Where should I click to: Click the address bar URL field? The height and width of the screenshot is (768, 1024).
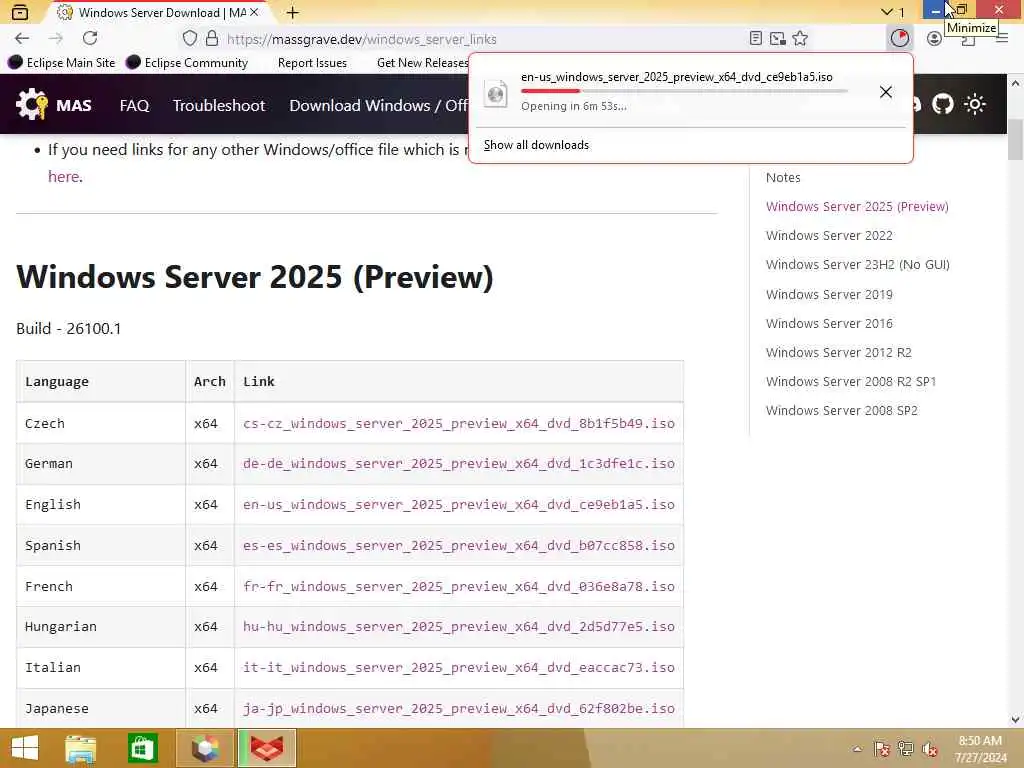coord(483,39)
